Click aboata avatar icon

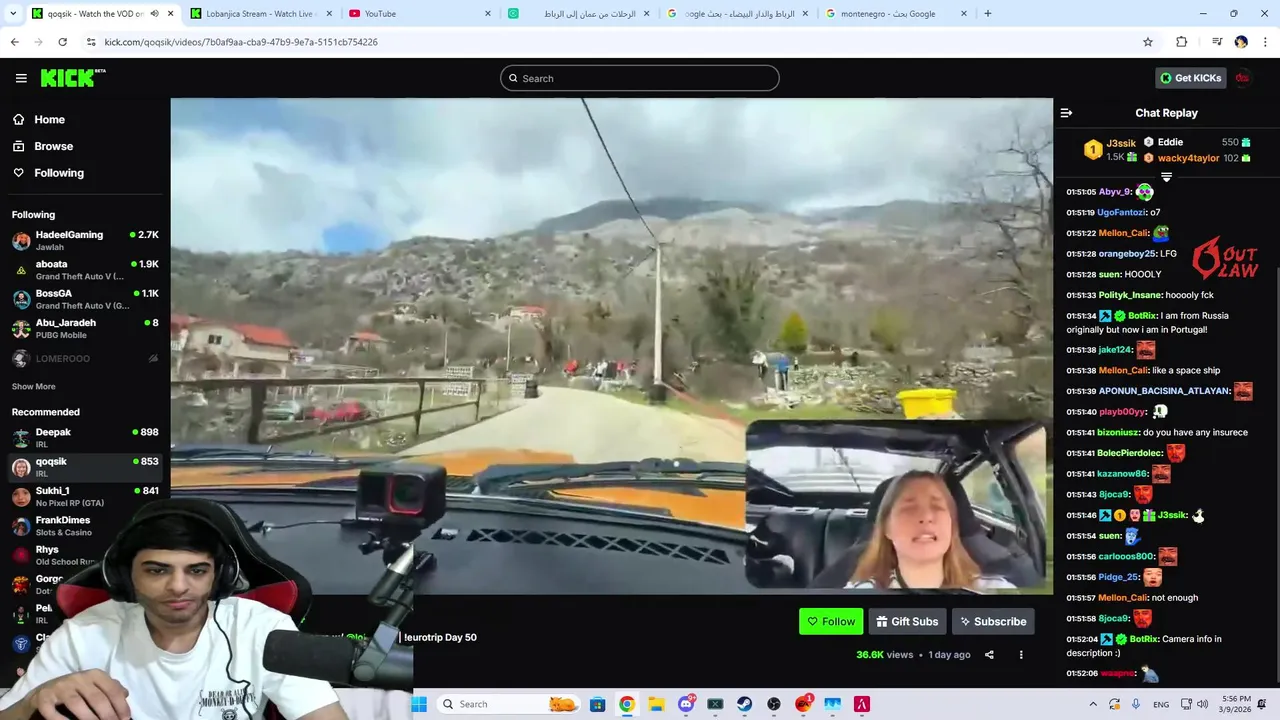click(x=21, y=270)
